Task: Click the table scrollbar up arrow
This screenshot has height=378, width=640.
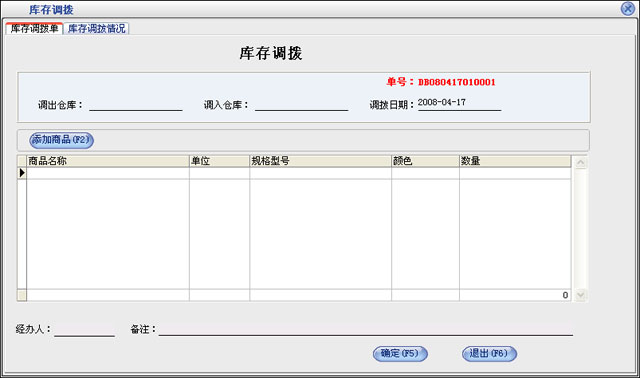Action: 580,162
